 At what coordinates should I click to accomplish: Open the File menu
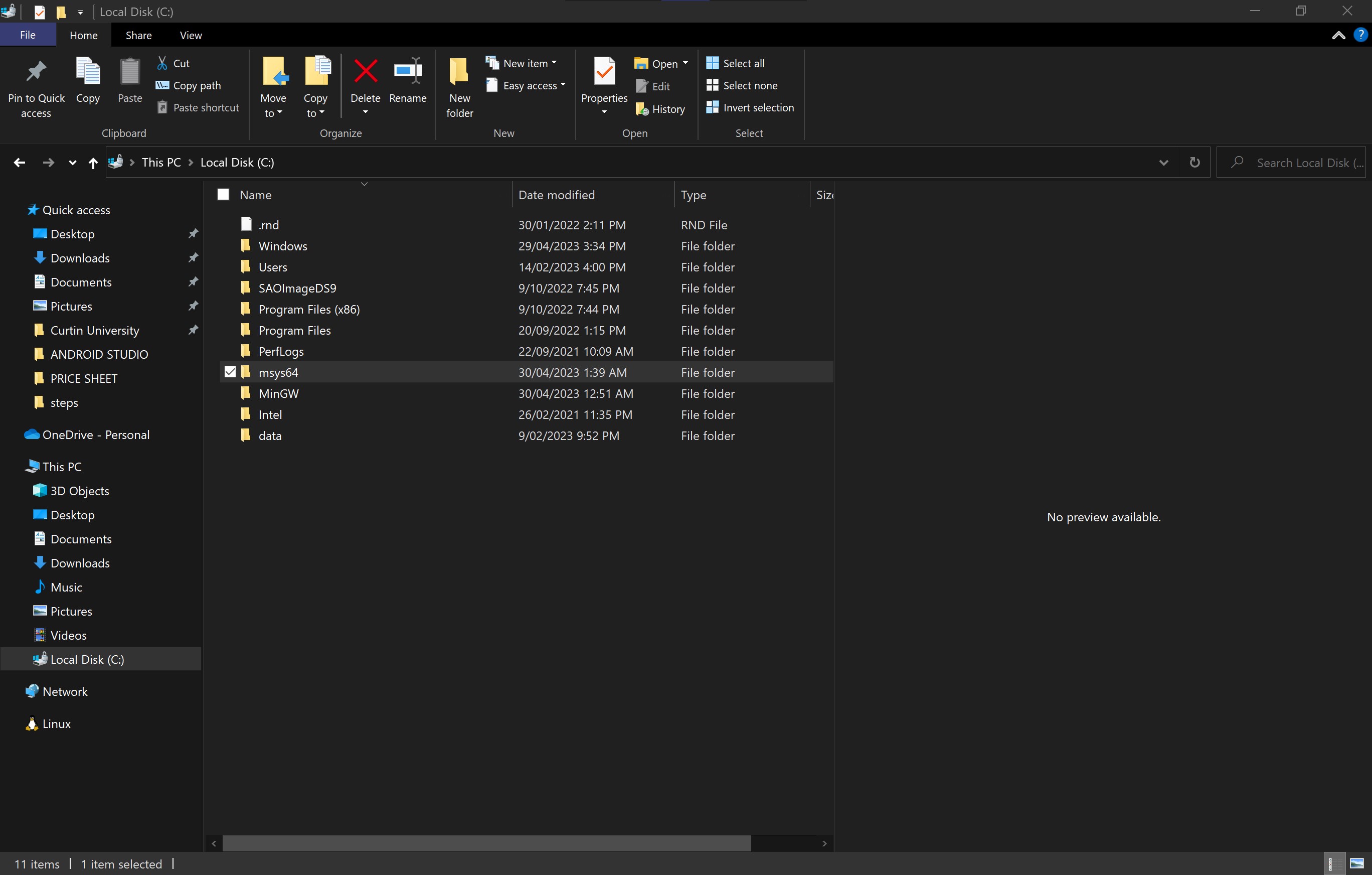(28, 35)
